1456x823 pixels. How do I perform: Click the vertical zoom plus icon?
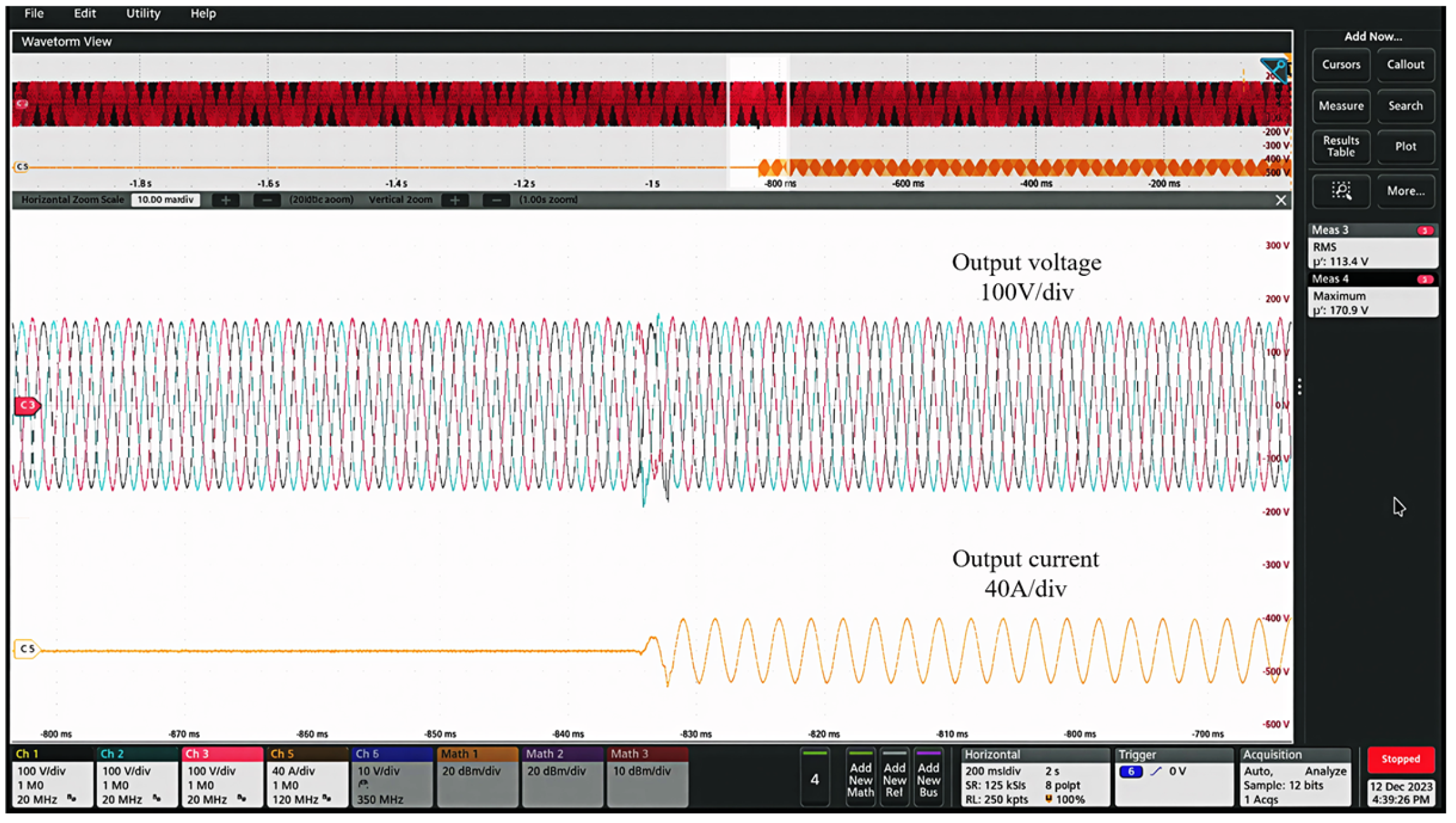456,201
